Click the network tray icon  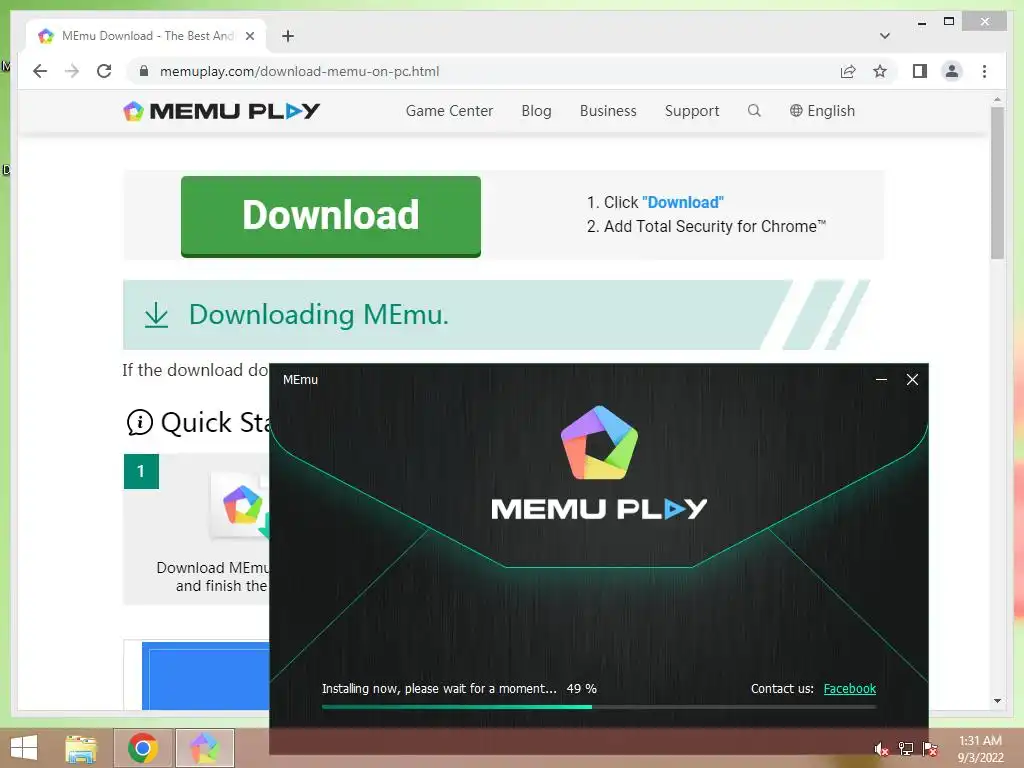(905, 749)
